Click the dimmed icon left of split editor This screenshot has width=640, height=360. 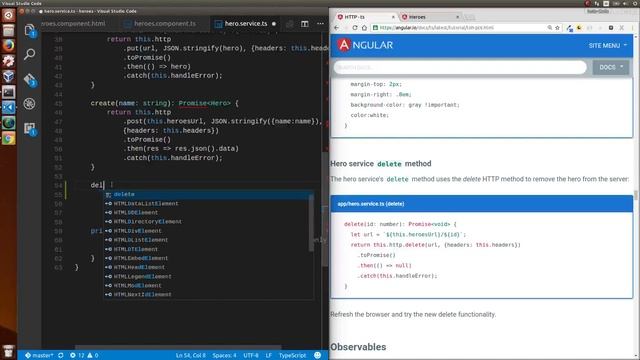tap(289, 24)
